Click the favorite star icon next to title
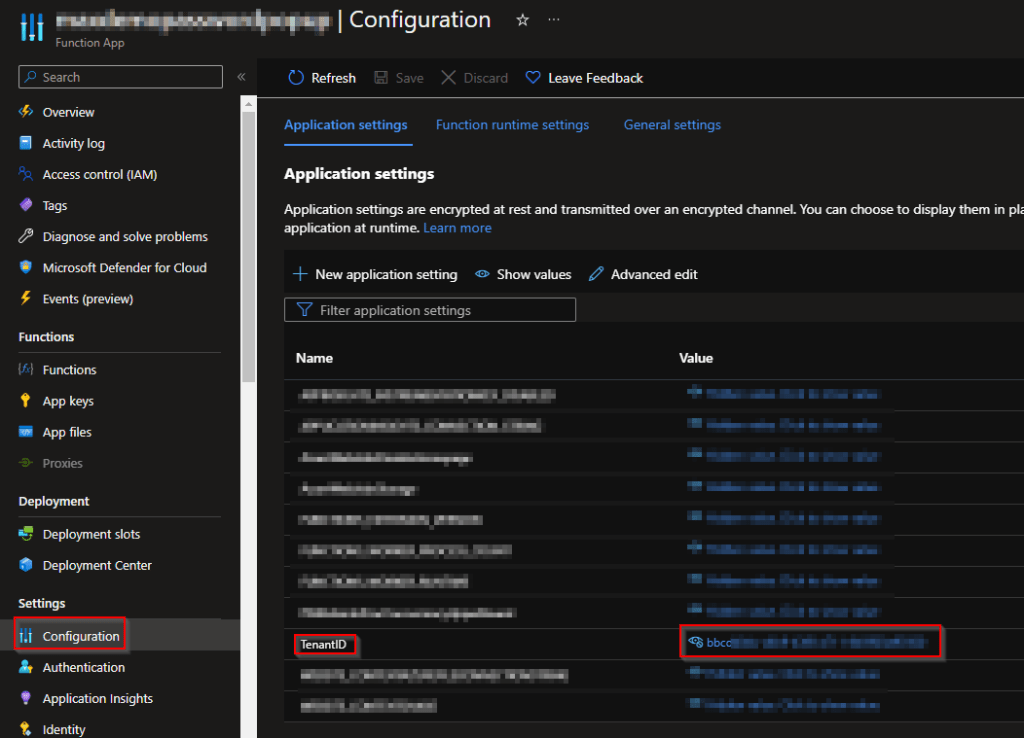 tap(522, 20)
